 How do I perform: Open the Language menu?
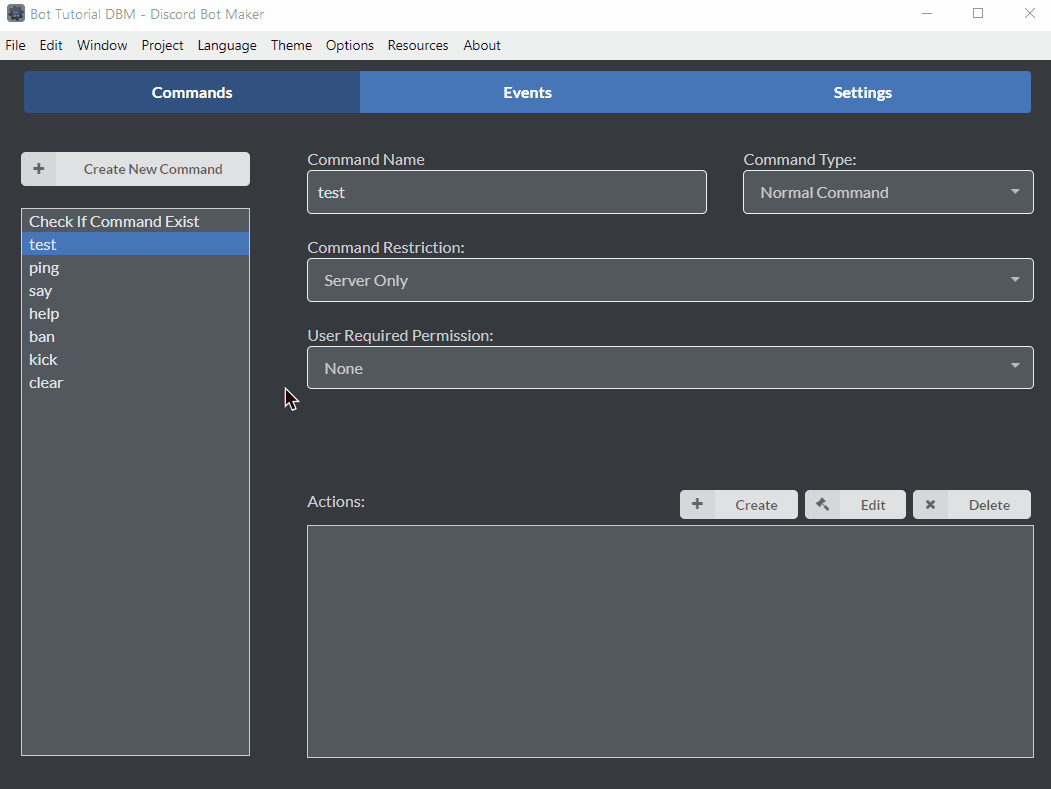(227, 46)
